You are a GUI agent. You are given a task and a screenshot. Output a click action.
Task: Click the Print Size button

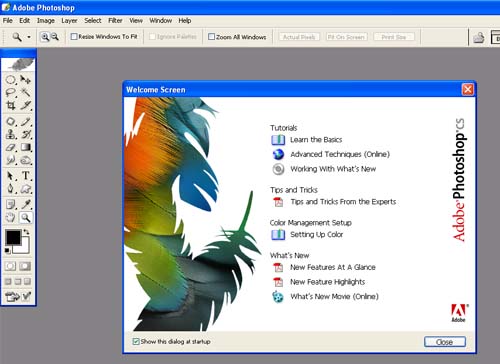tap(394, 37)
